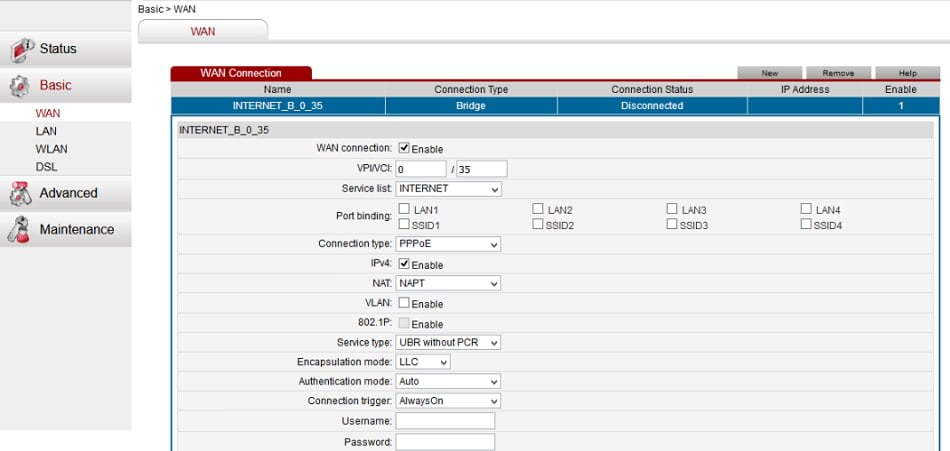950x451 pixels.
Task: Go to the LAN submenu item
Action: pyautogui.click(x=46, y=131)
